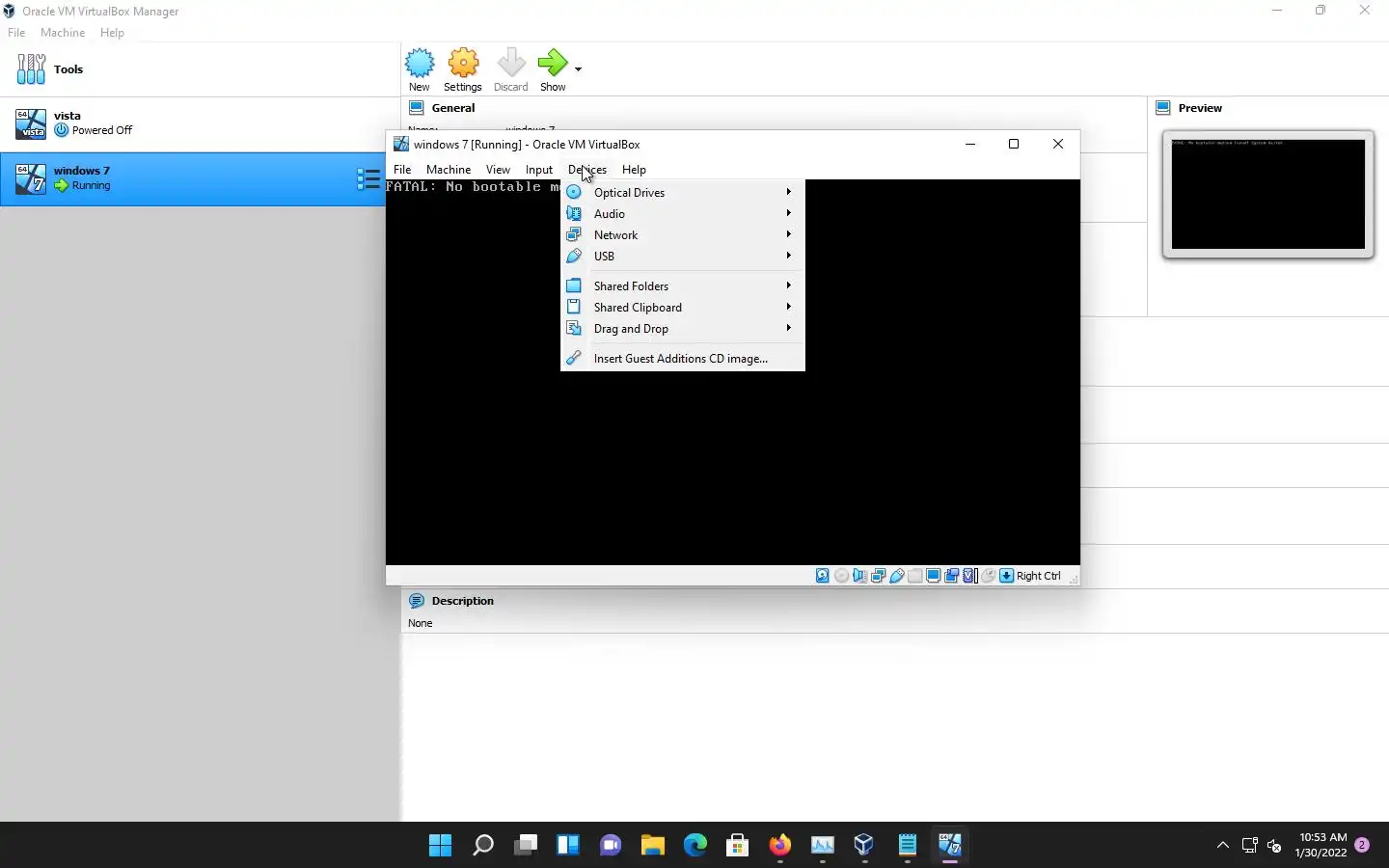
Task: Open Machine menu in the windows 7 VM window
Action: [x=449, y=170]
